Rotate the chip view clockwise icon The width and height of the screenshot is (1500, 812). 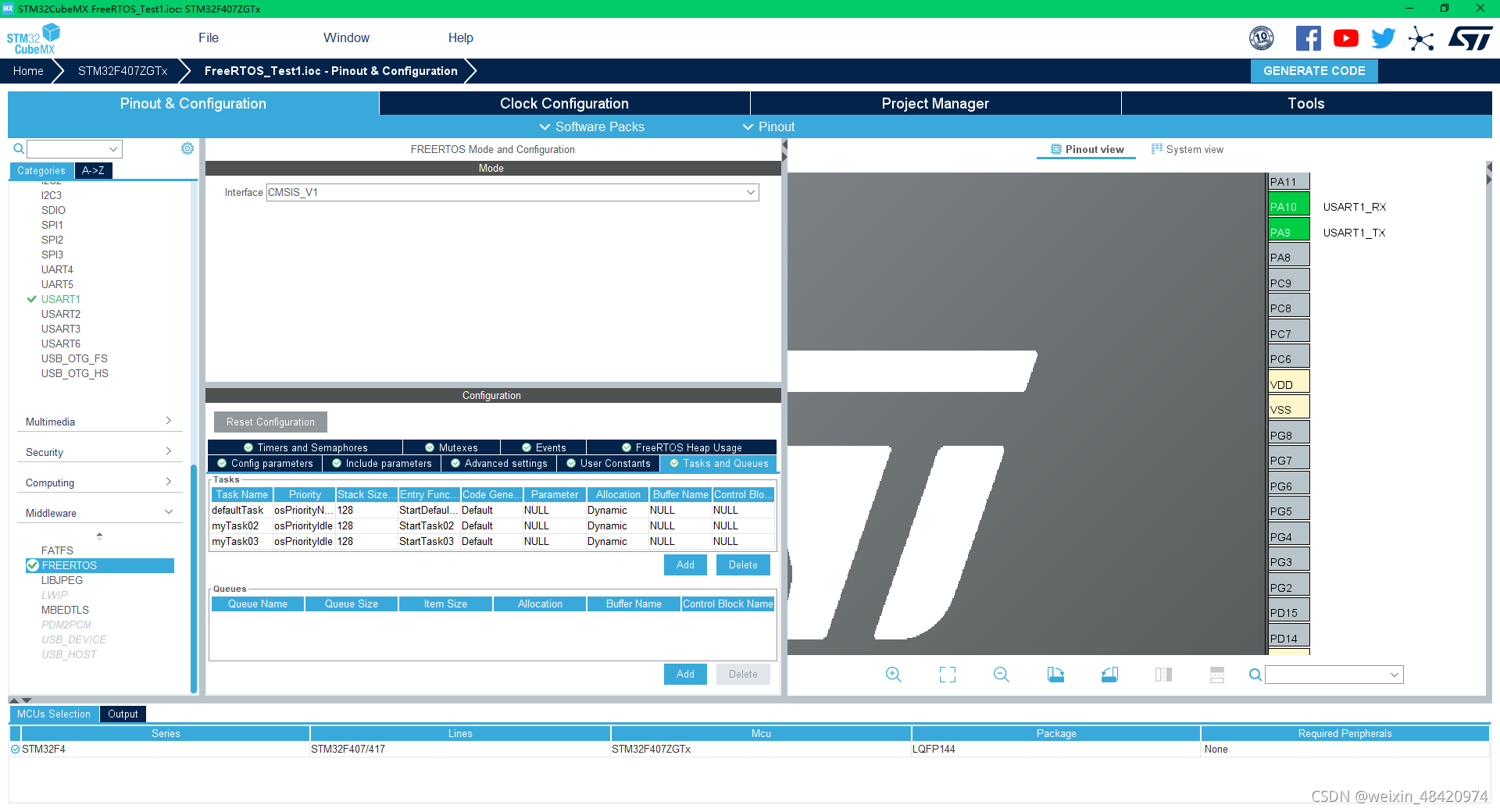1055,675
